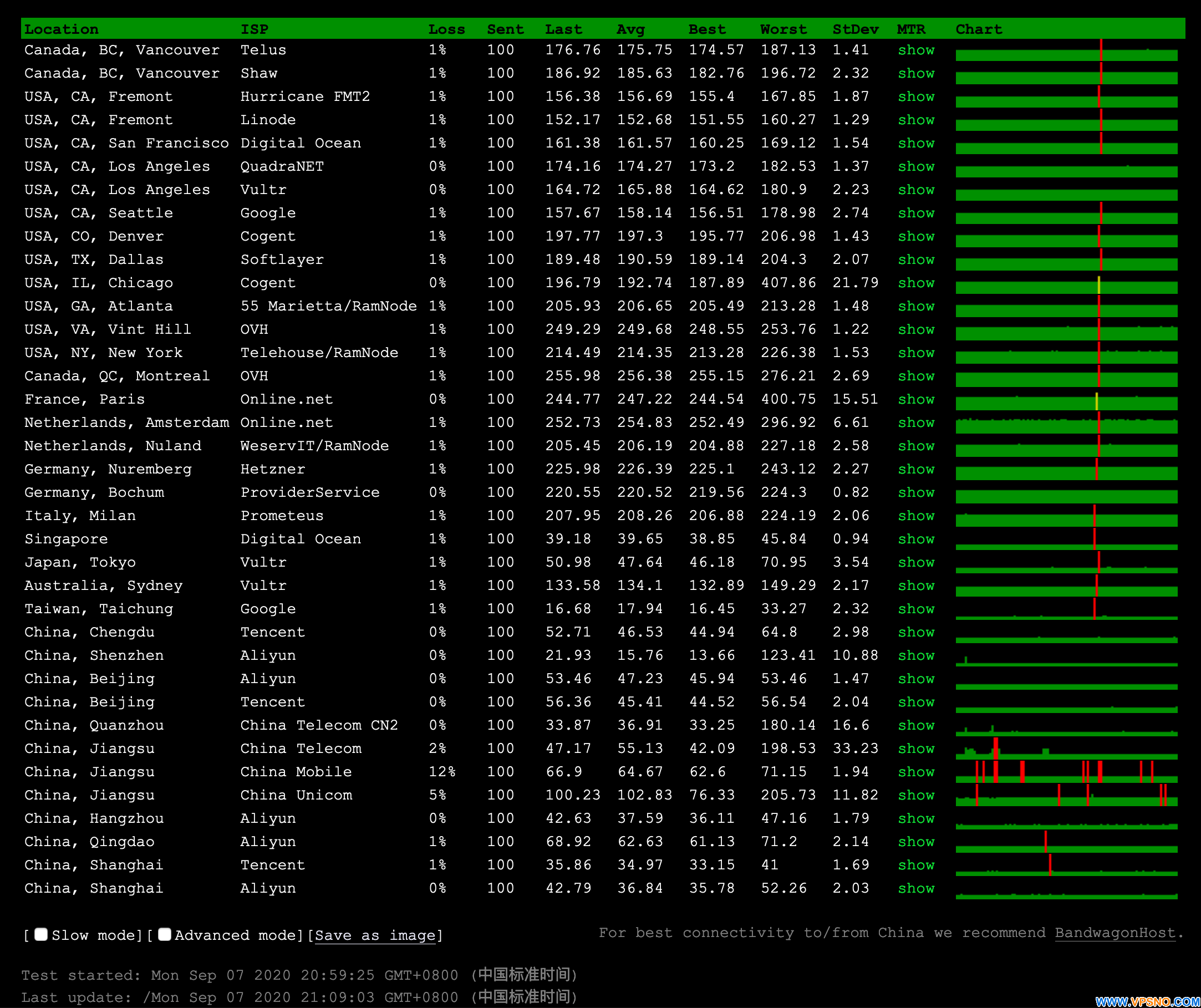
Task: Click the Taiwan, Taichung location text
Action: coord(98,609)
